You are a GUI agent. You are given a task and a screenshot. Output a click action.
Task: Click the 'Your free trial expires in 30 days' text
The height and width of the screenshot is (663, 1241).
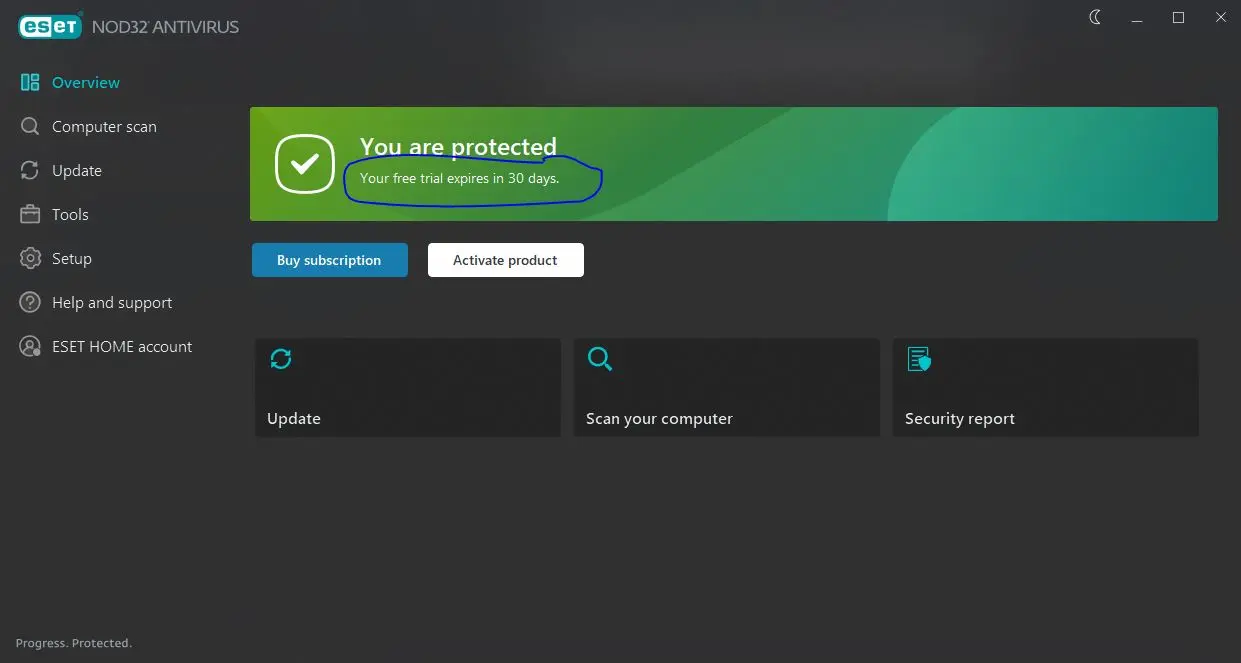pyautogui.click(x=459, y=179)
